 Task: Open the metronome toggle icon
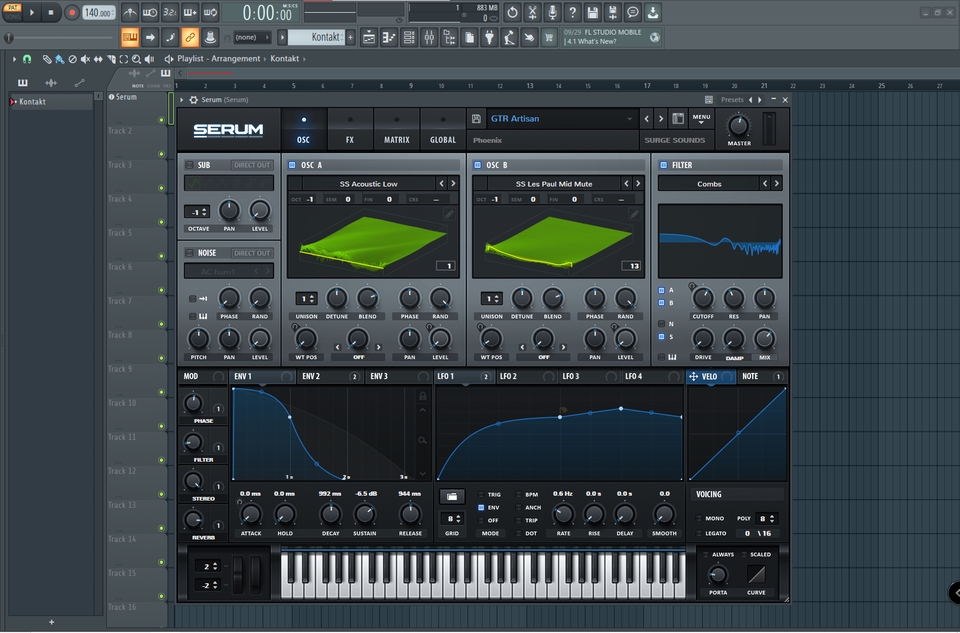click(130, 12)
